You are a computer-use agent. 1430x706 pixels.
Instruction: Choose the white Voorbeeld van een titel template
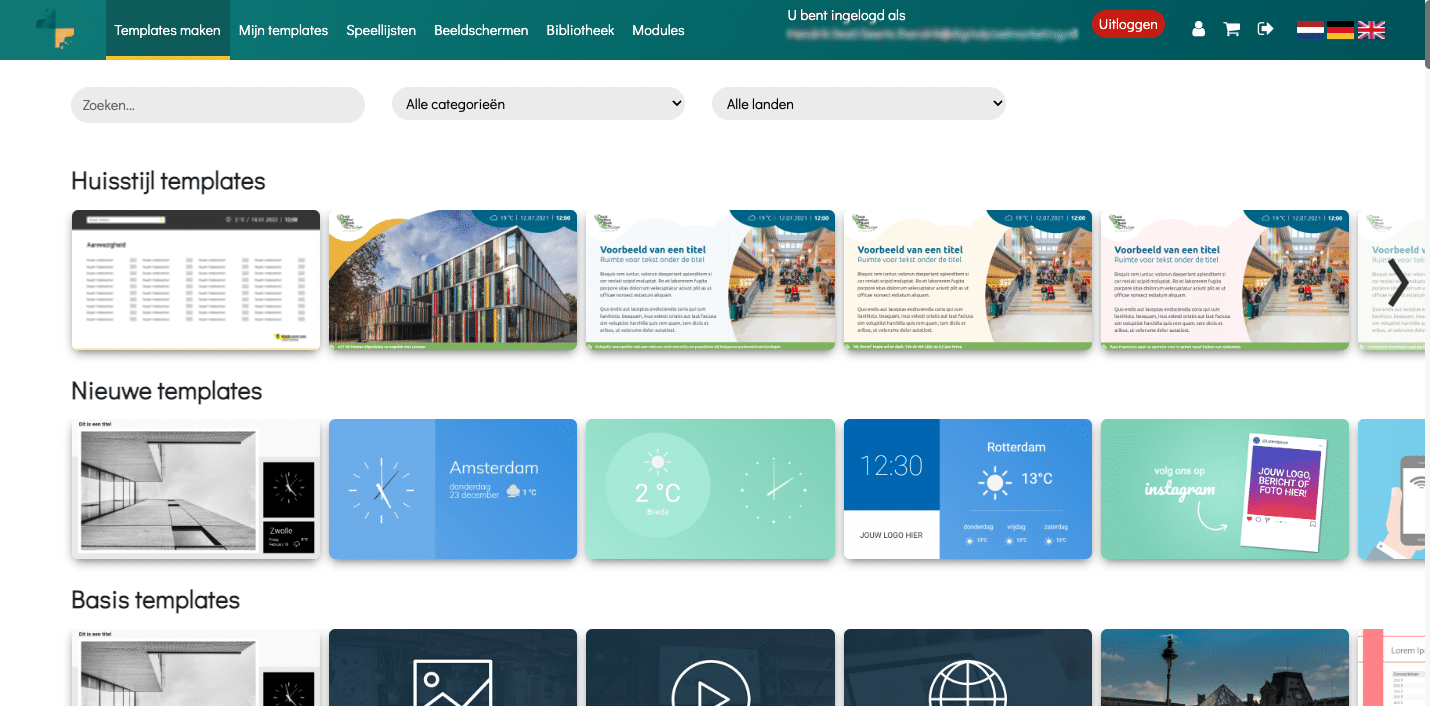[x=710, y=280]
